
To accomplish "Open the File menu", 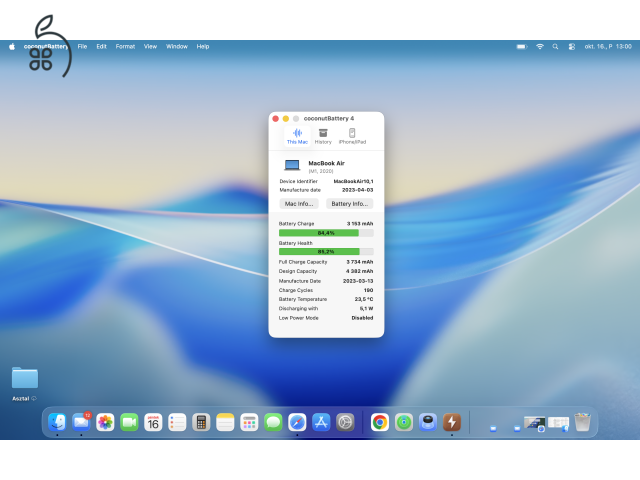I will [82, 47].
